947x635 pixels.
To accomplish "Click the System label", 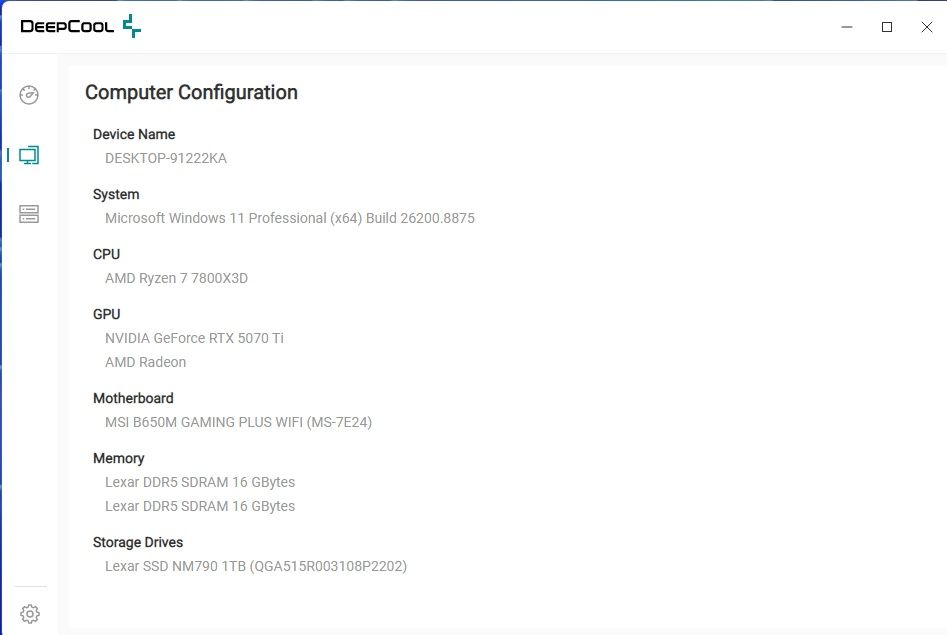I will 116,195.
